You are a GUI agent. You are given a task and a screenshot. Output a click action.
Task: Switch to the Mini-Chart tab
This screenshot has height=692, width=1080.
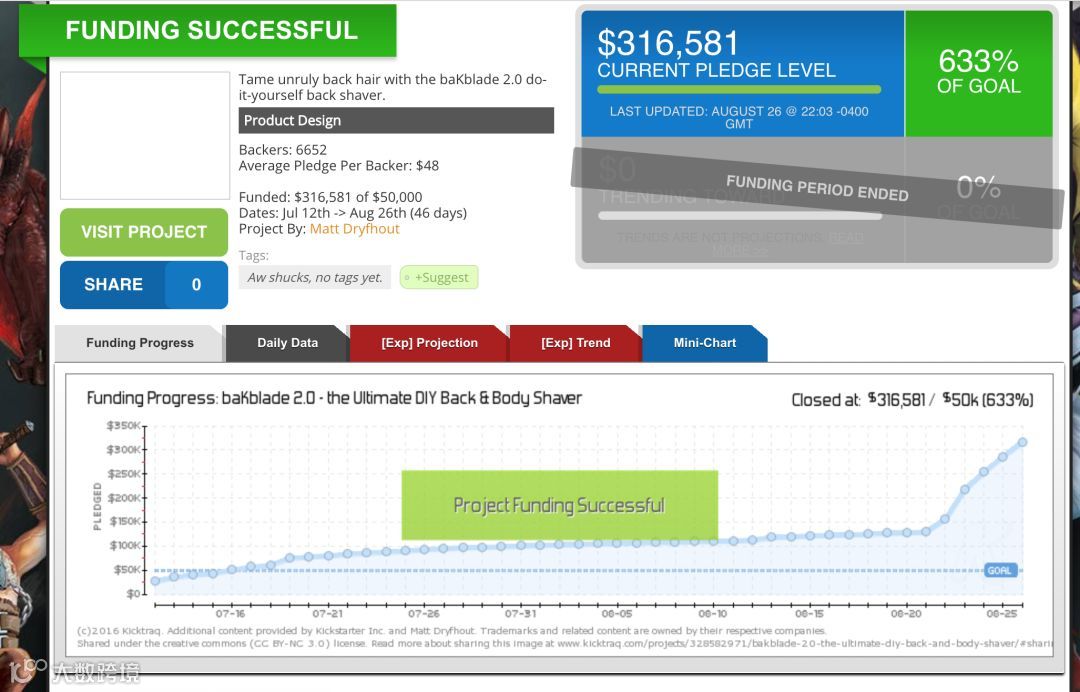tap(705, 343)
